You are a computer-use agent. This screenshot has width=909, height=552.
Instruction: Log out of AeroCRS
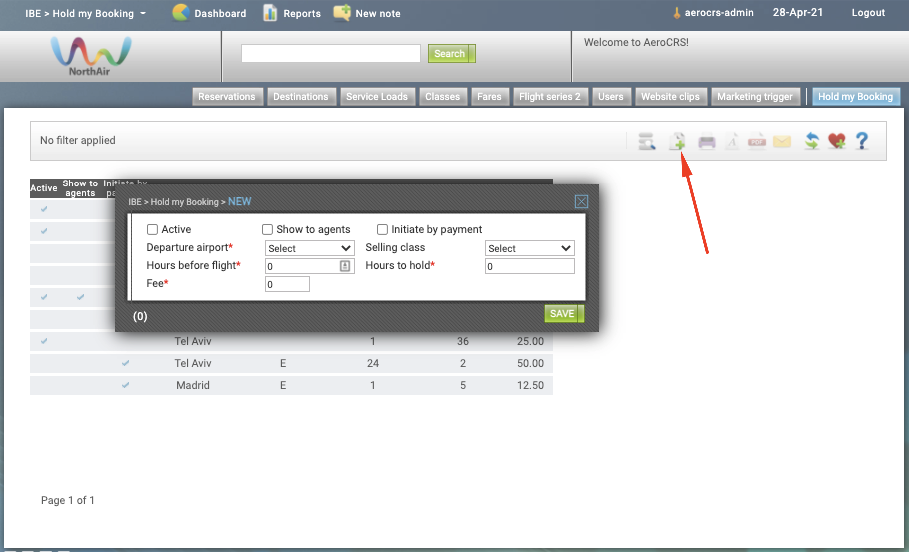868,13
